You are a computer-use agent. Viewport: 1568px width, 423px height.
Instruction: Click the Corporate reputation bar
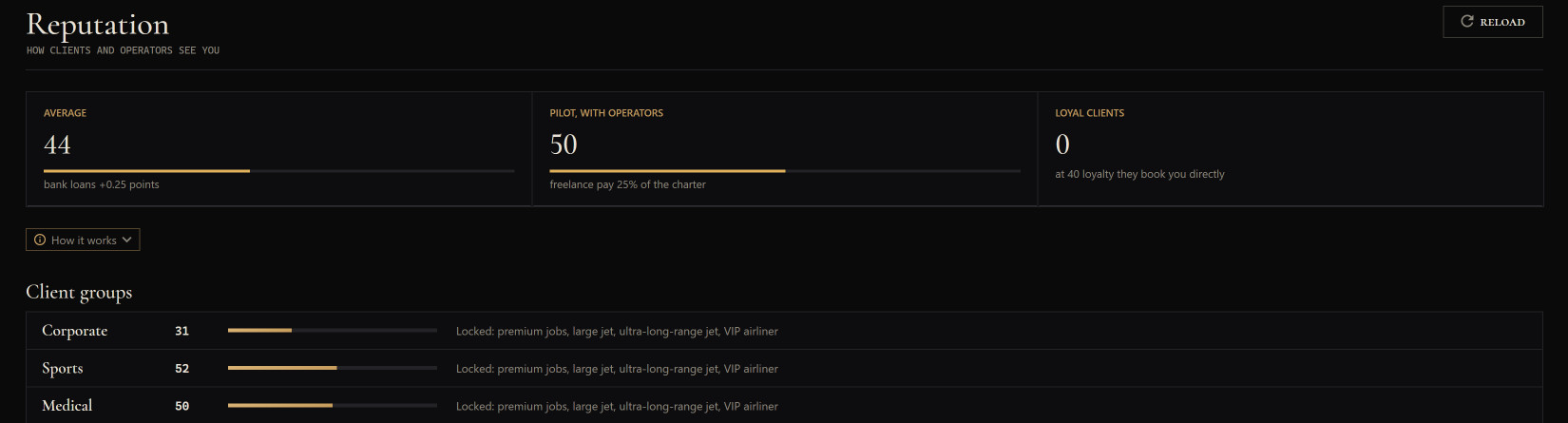pyautogui.click(x=333, y=330)
